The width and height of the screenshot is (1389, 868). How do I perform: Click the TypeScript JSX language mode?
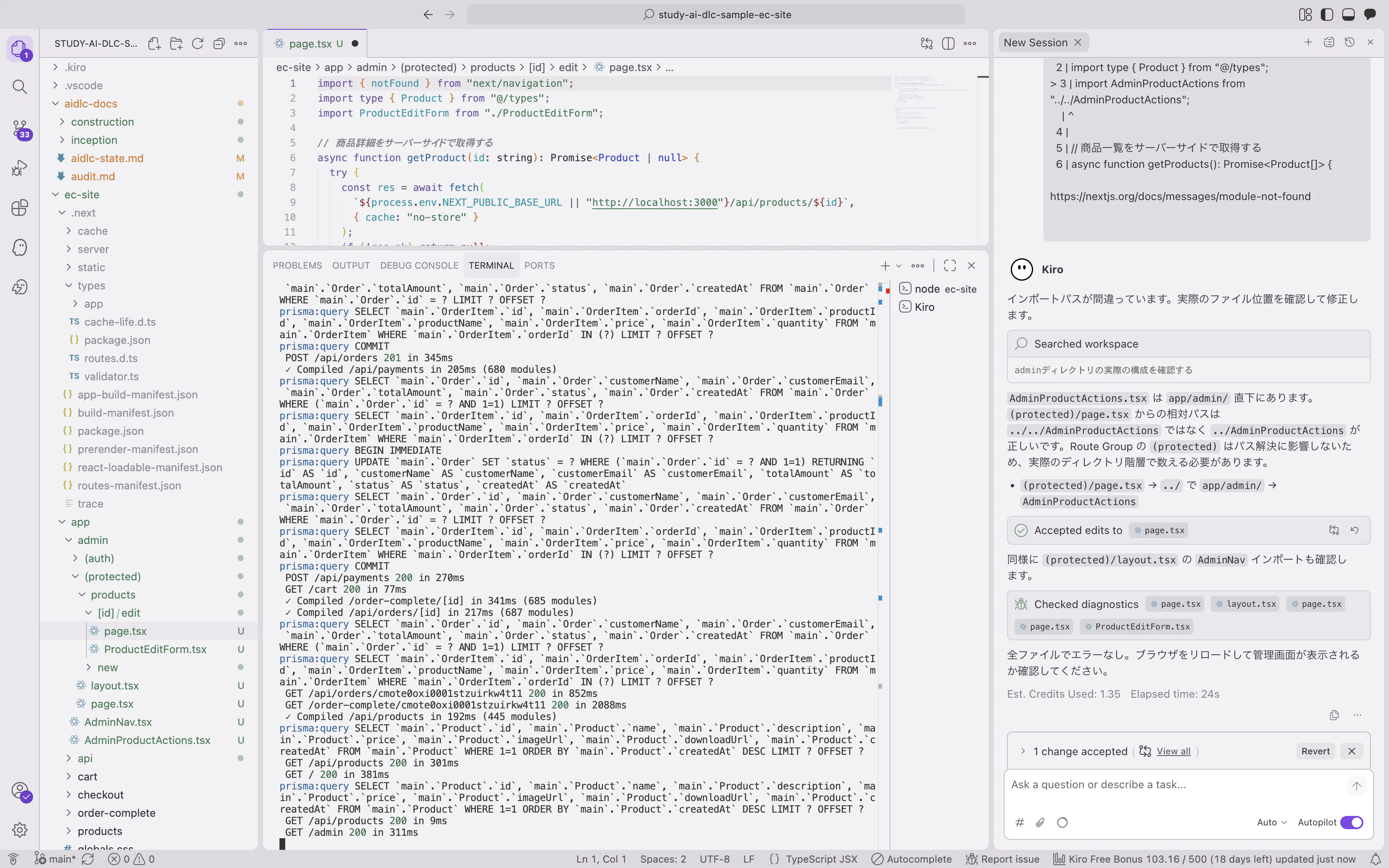(821, 859)
